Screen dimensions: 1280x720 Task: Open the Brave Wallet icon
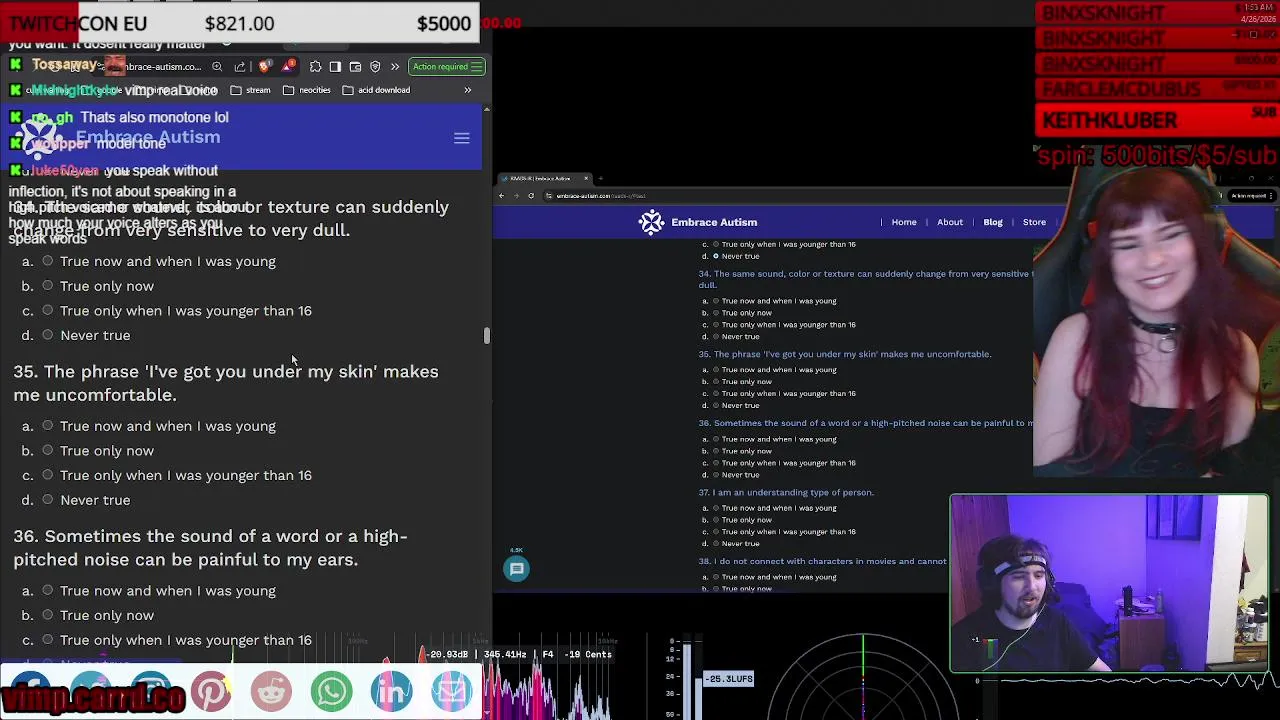tap(355, 67)
